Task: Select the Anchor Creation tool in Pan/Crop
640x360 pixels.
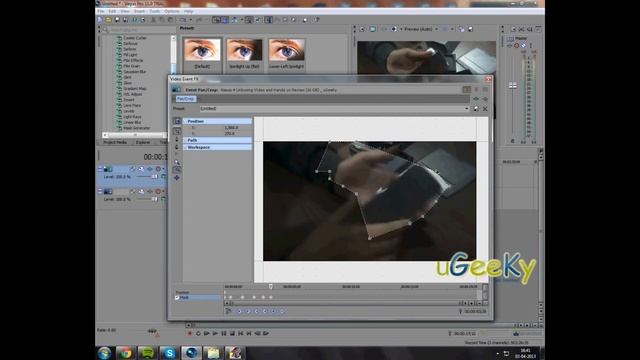Action: point(177,140)
